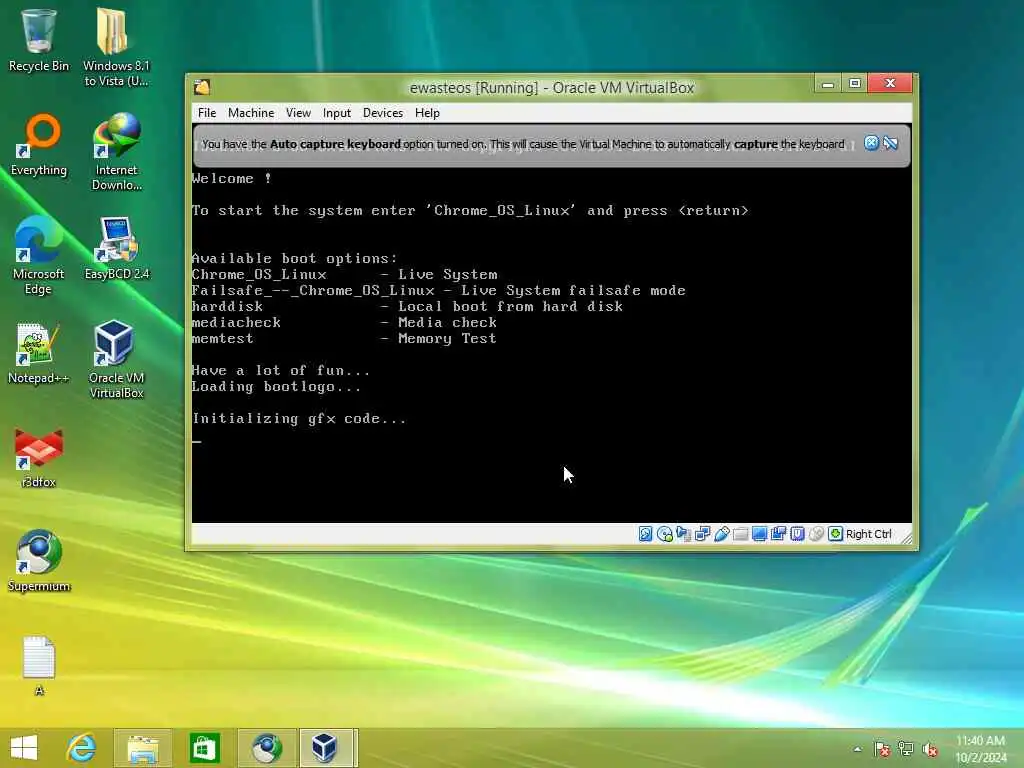
Task: Open File Explorer from the taskbar
Action: (143, 748)
